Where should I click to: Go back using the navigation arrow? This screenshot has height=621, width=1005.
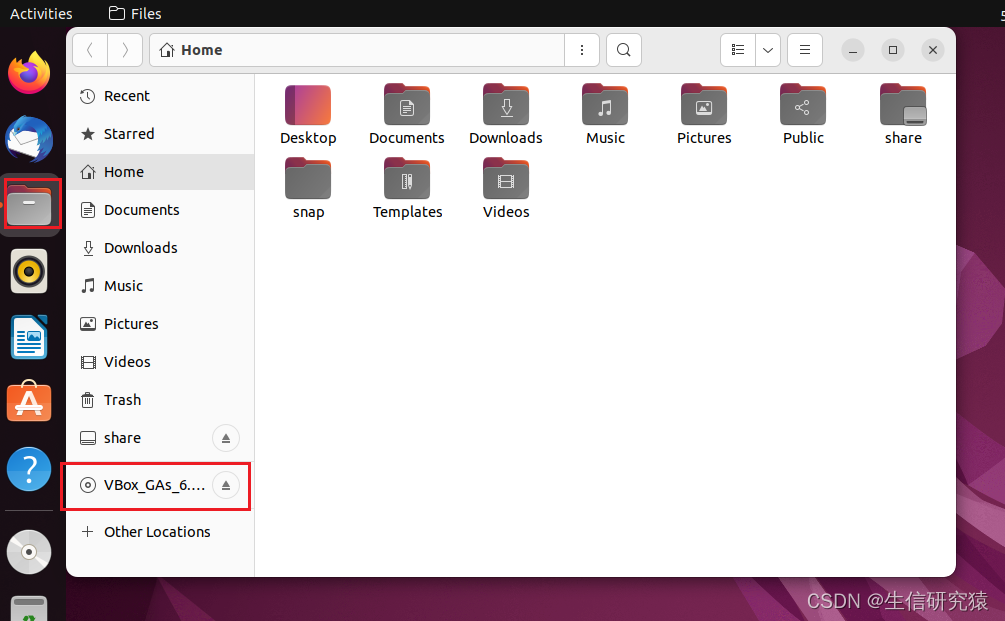[x=88, y=49]
